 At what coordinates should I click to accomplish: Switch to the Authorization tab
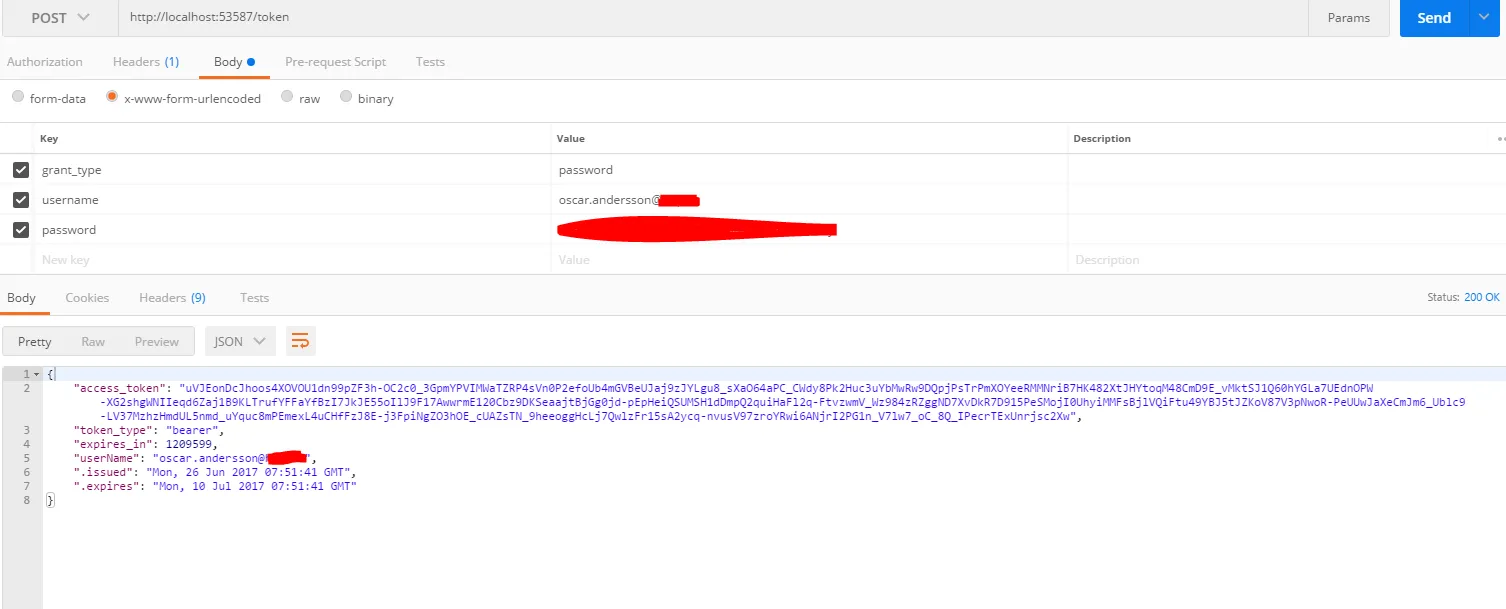pos(45,62)
